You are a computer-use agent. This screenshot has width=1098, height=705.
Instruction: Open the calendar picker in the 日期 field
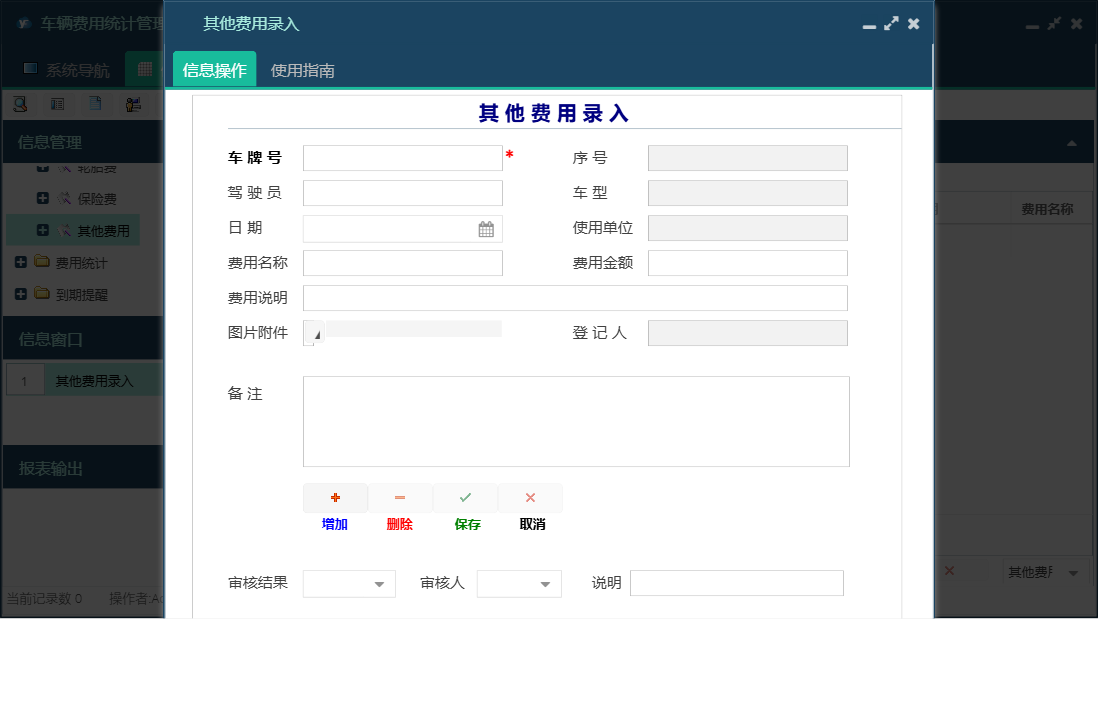487,228
